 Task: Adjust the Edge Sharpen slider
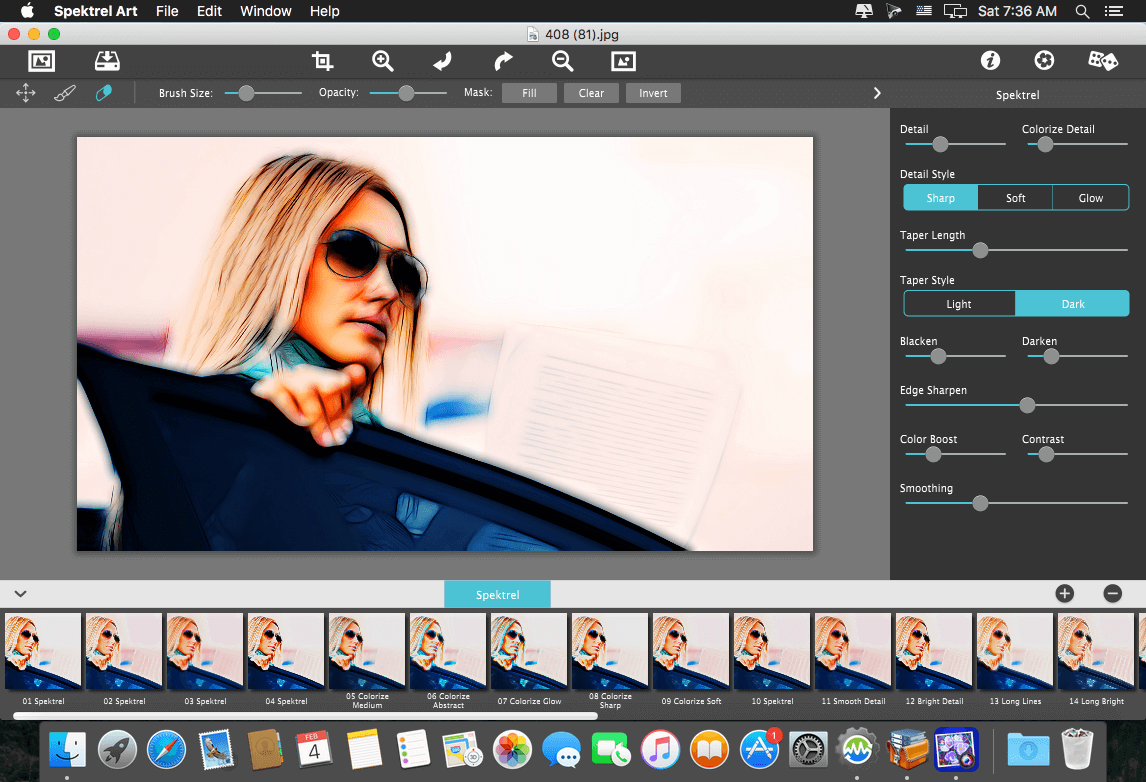tap(1027, 405)
